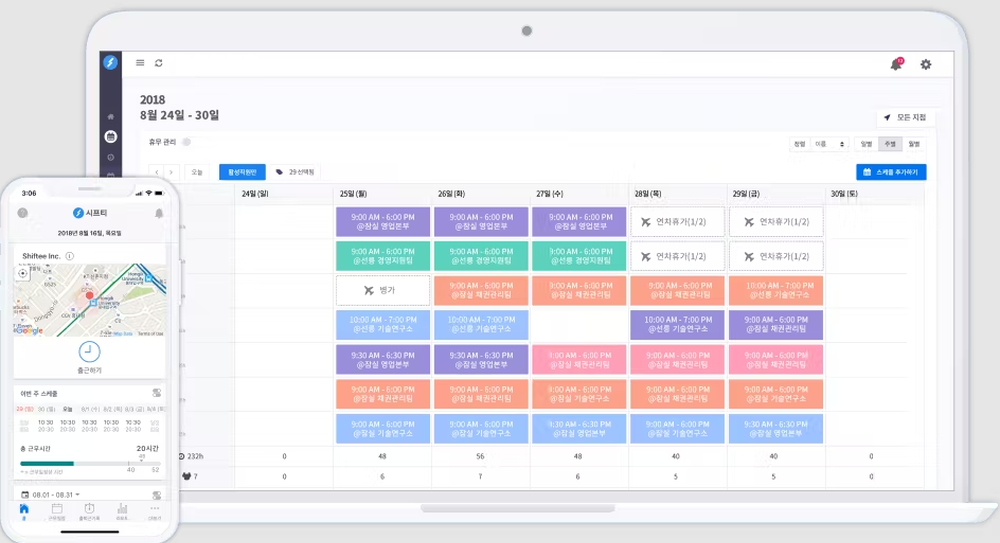Click the 스케줄 추가하기 button
The width and height of the screenshot is (1000, 543).
tap(891, 172)
